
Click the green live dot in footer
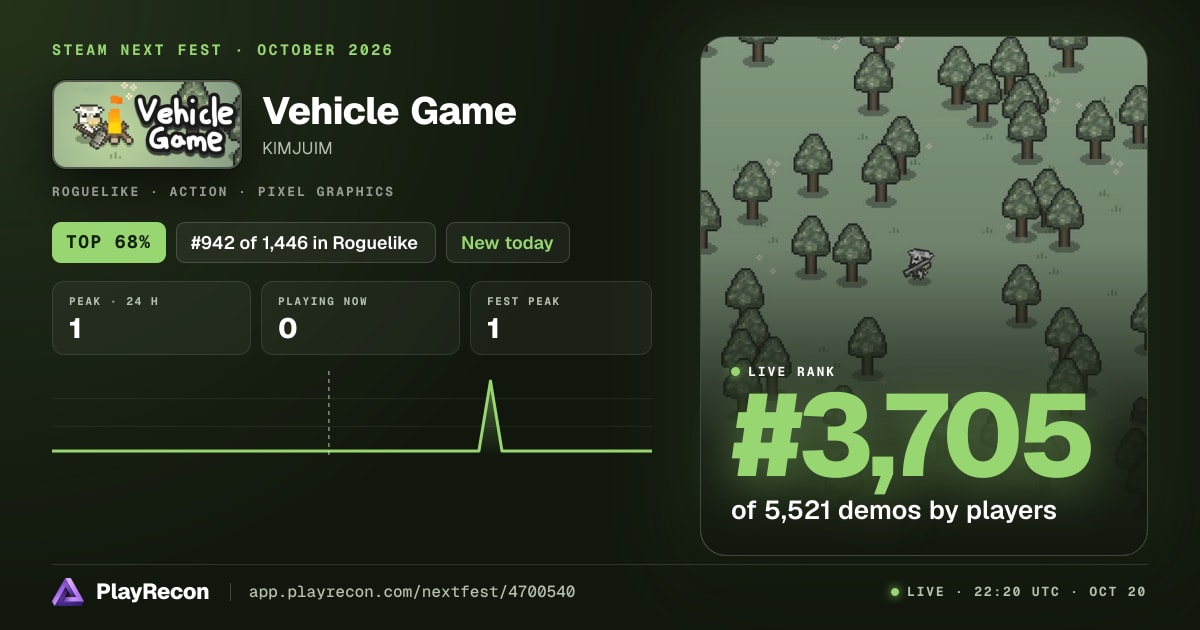(895, 592)
